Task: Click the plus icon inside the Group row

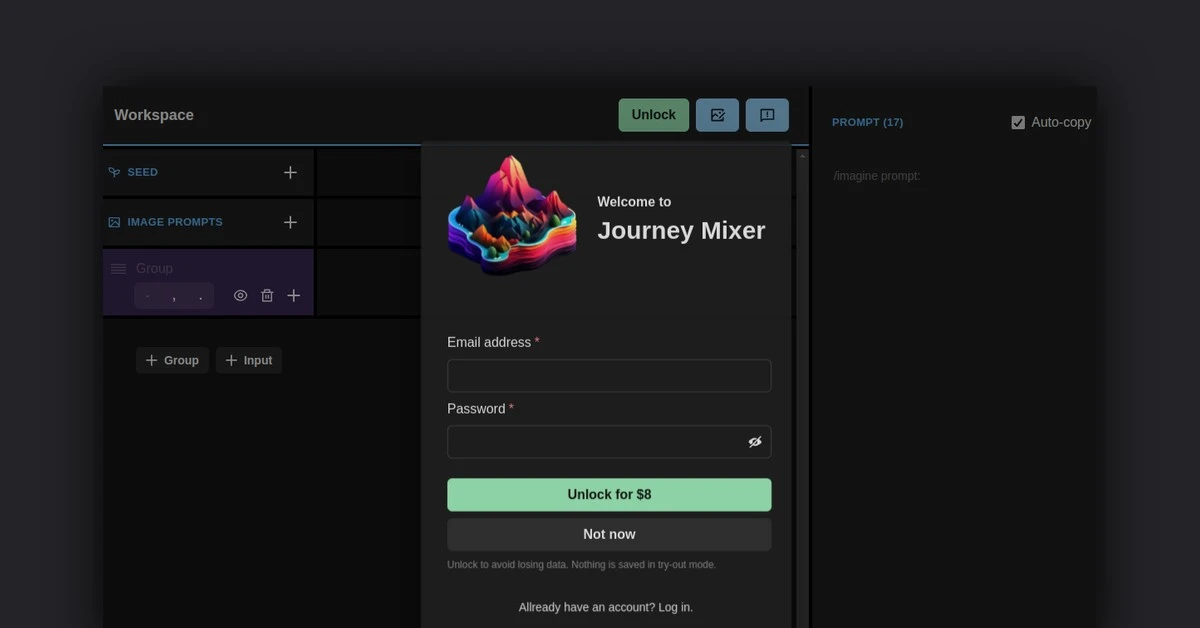Action: 293,295
